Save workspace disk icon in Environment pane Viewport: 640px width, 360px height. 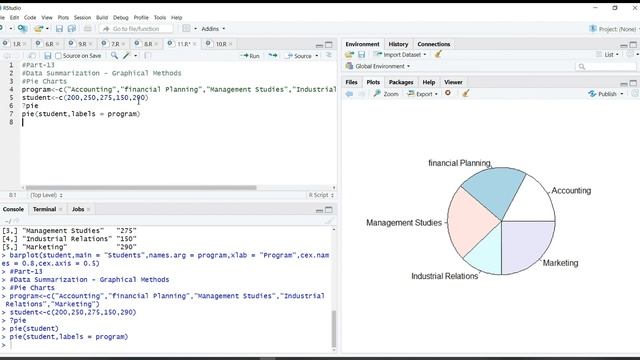[361, 54]
